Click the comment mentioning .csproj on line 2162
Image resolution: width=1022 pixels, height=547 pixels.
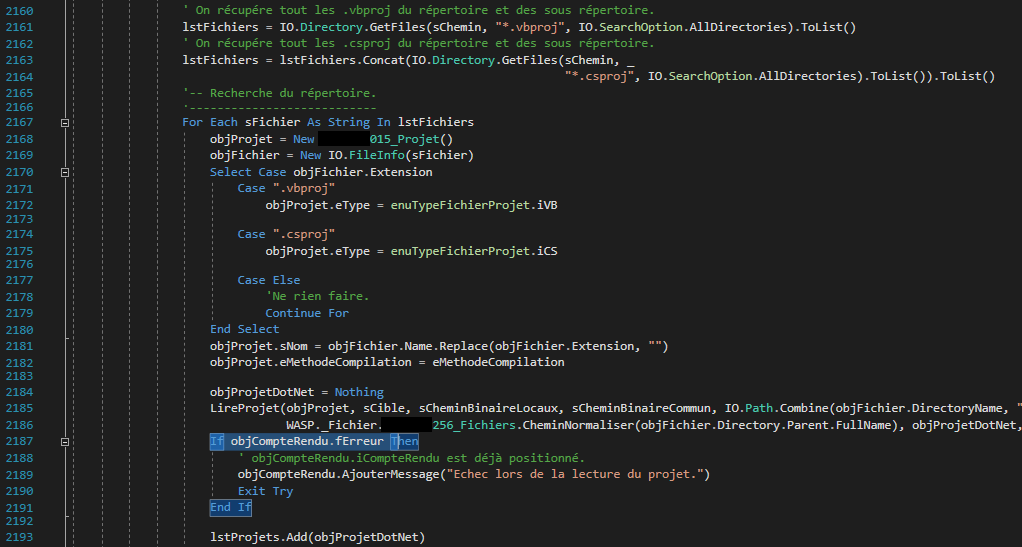[x=418, y=44]
